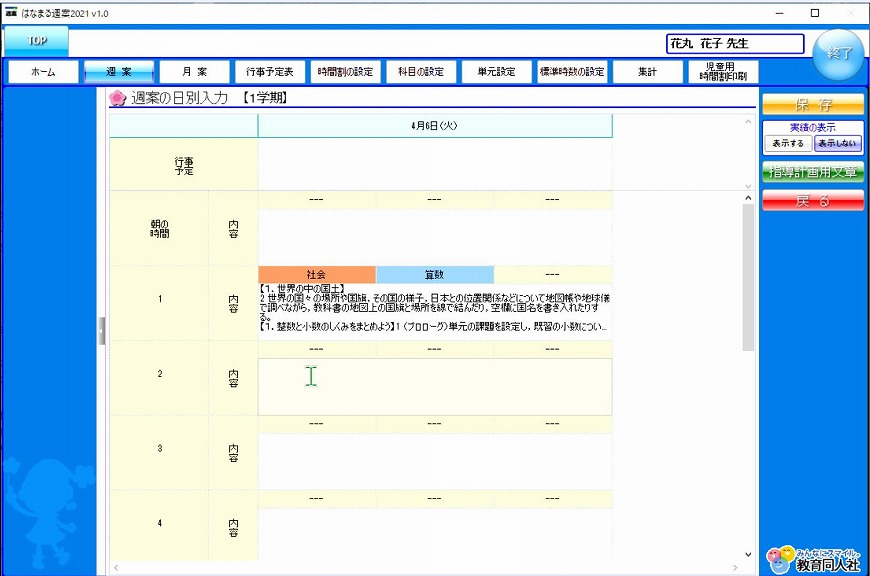The height and width of the screenshot is (576, 870).
Task: Click period 1 lesson content text
Action: pyautogui.click(x=435, y=308)
